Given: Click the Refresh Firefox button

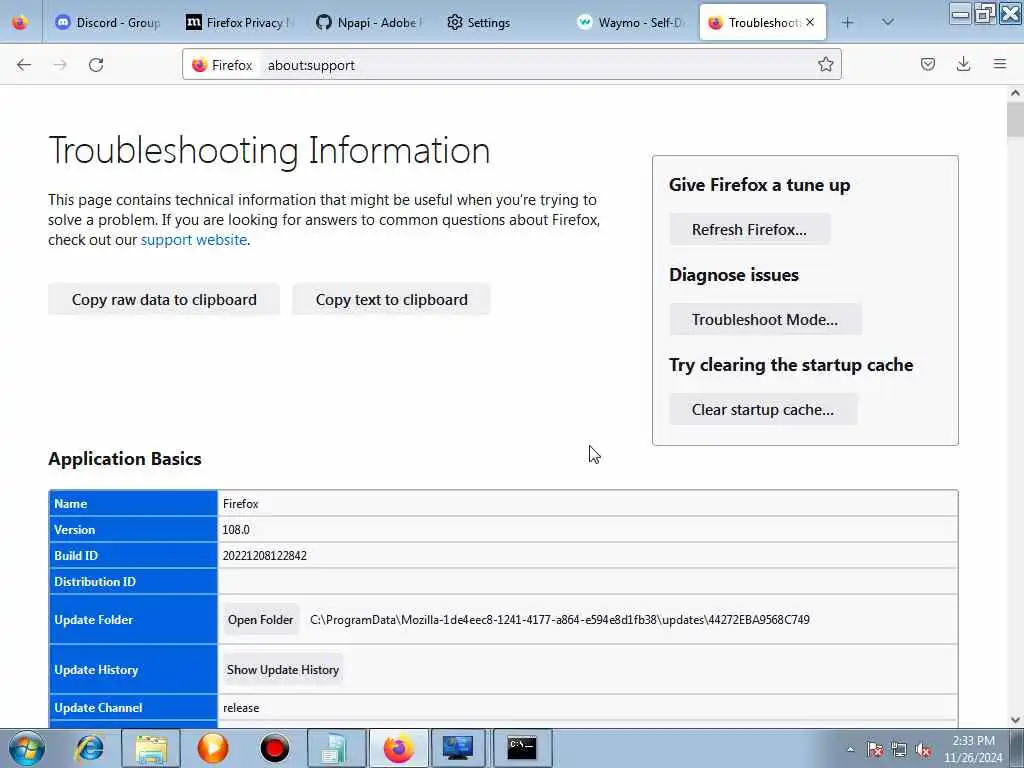Looking at the screenshot, I should pos(750,230).
